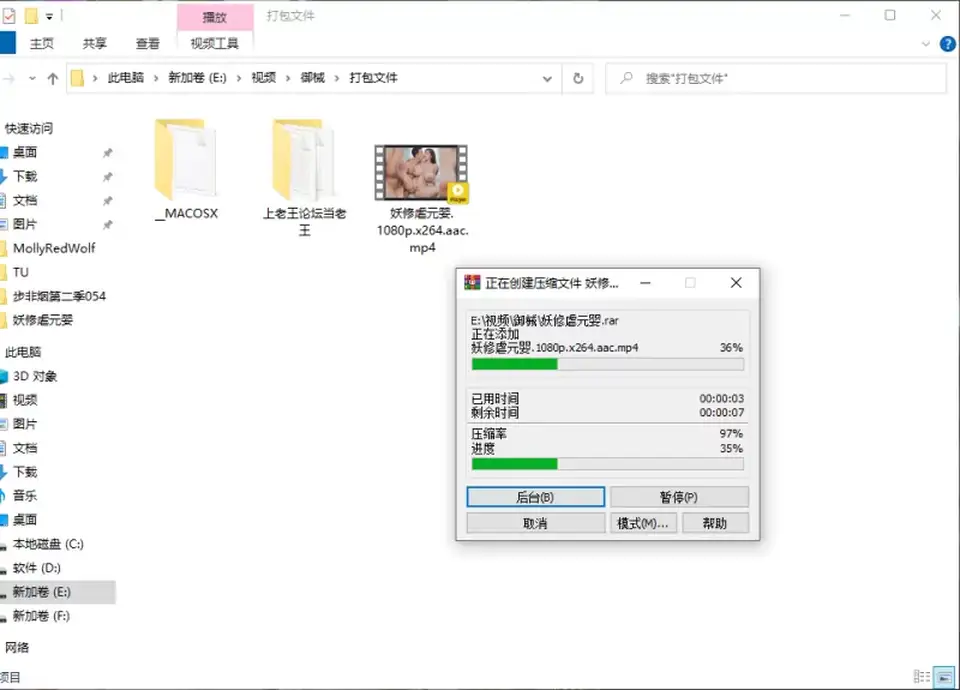The height and width of the screenshot is (690, 960).
Task: Click 暂停(P) pause button
Action: click(679, 497)
